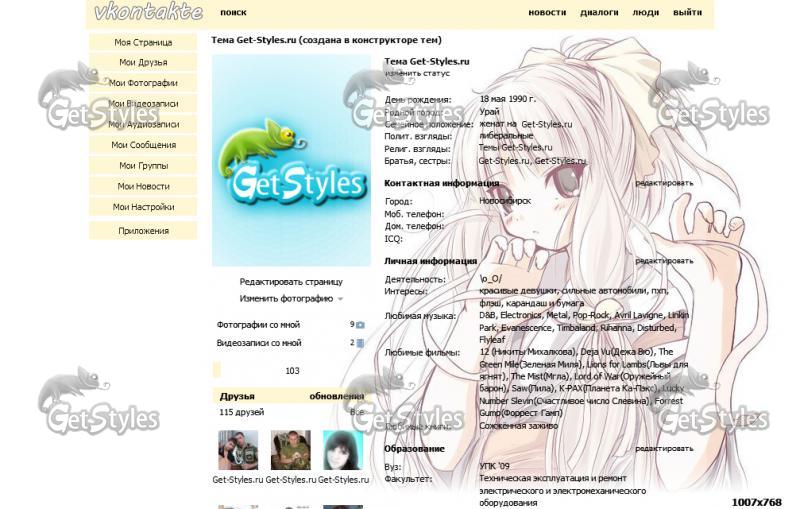Click activity value \o_O/

(x=490, y=279)
